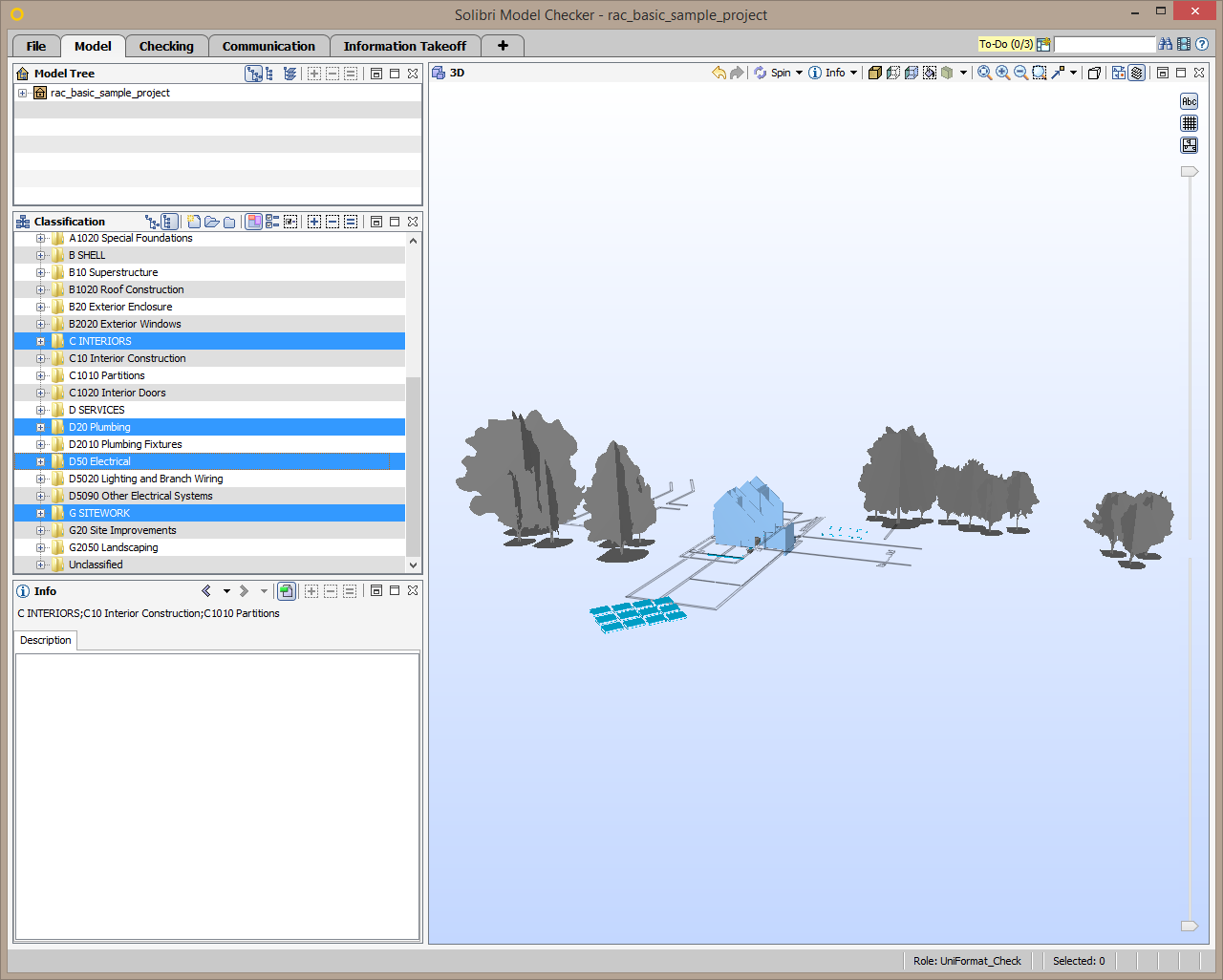Viewport: 1223px width, 980px height.
Task: Click the add new tab plus button
Action: click(503, 46)
